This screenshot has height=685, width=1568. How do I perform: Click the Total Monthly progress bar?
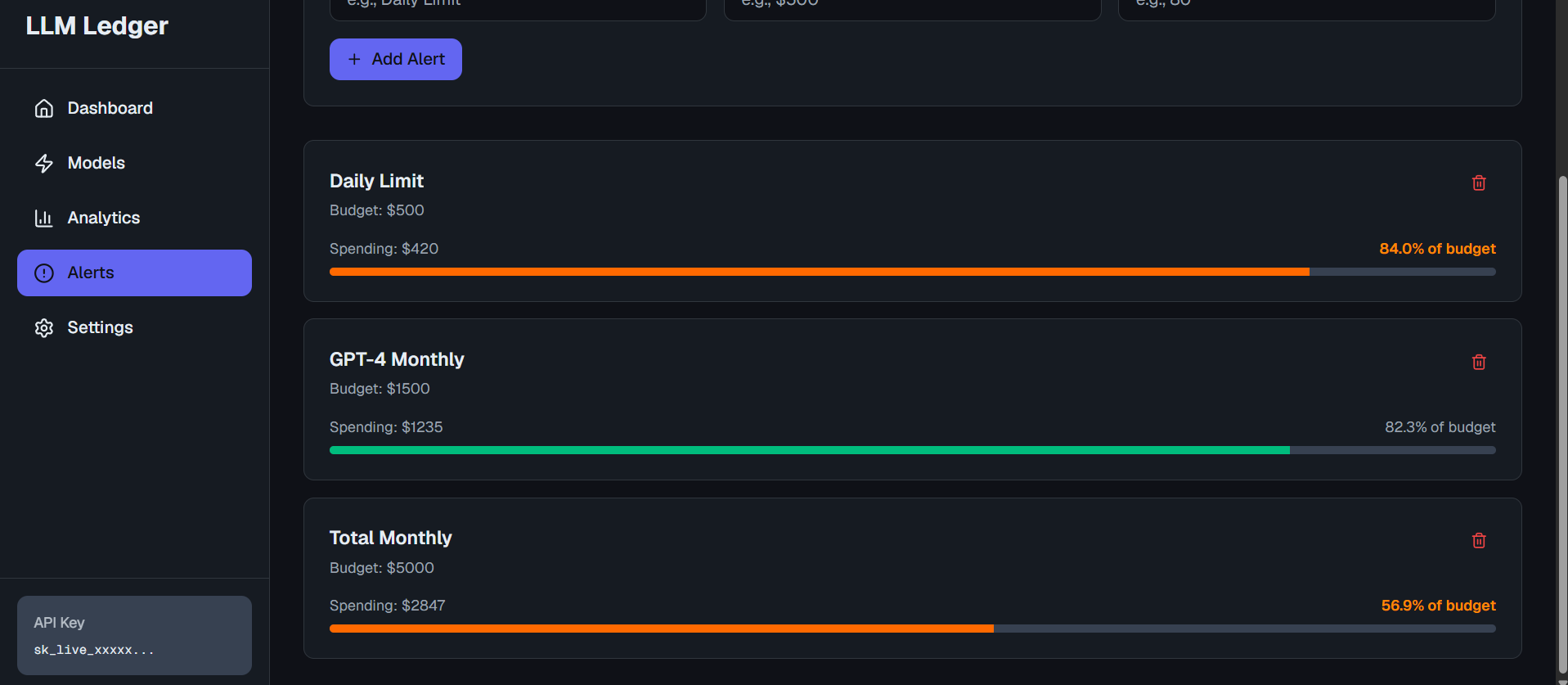pos(912,629)
